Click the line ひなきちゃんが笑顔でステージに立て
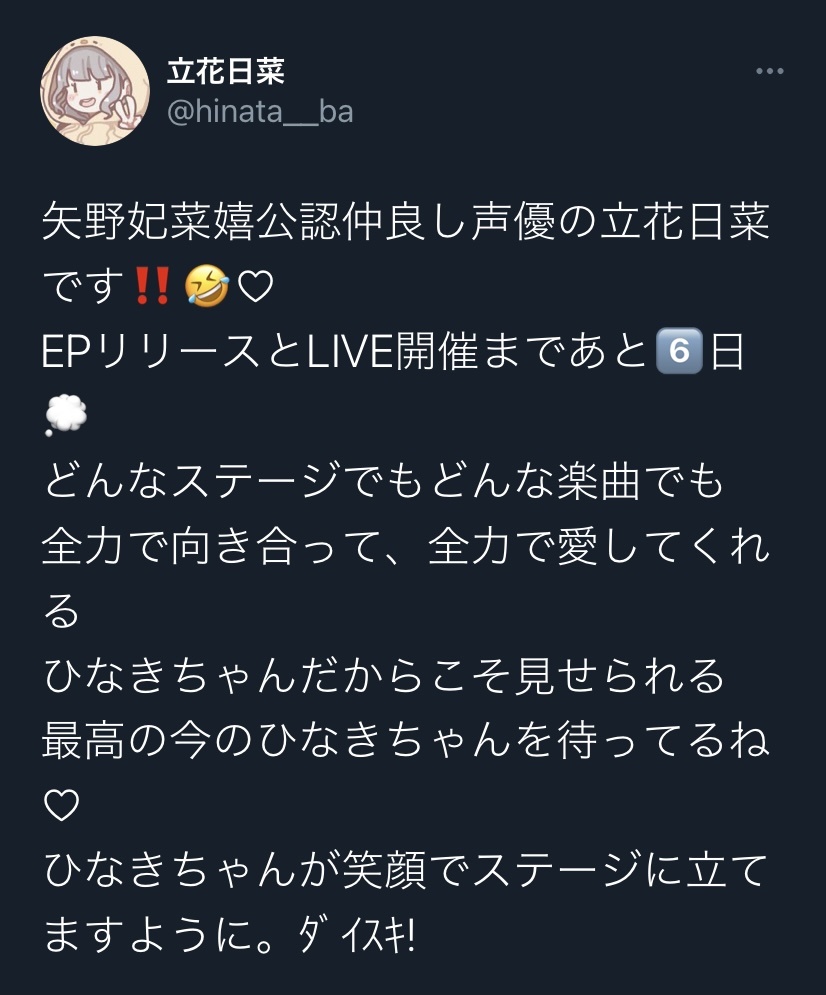826x995 pixels. coord(406,869)
